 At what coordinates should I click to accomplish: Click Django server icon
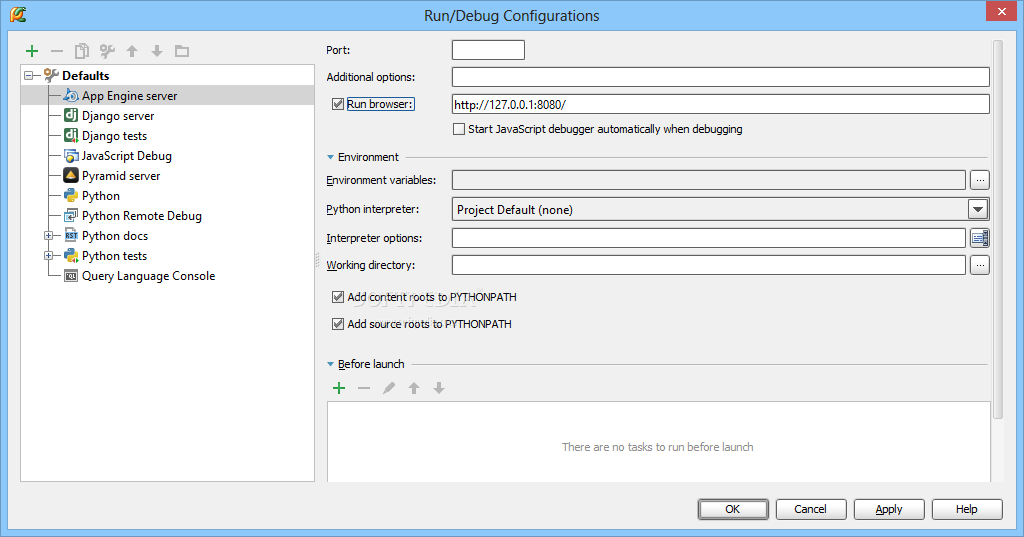pos(71,116)
